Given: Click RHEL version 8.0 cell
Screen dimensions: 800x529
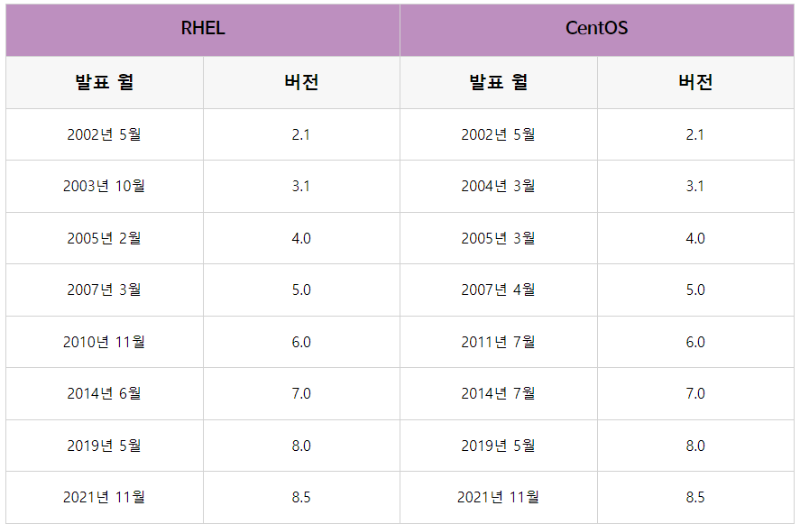Looking at the screenshot, I should tap(302, 446).
